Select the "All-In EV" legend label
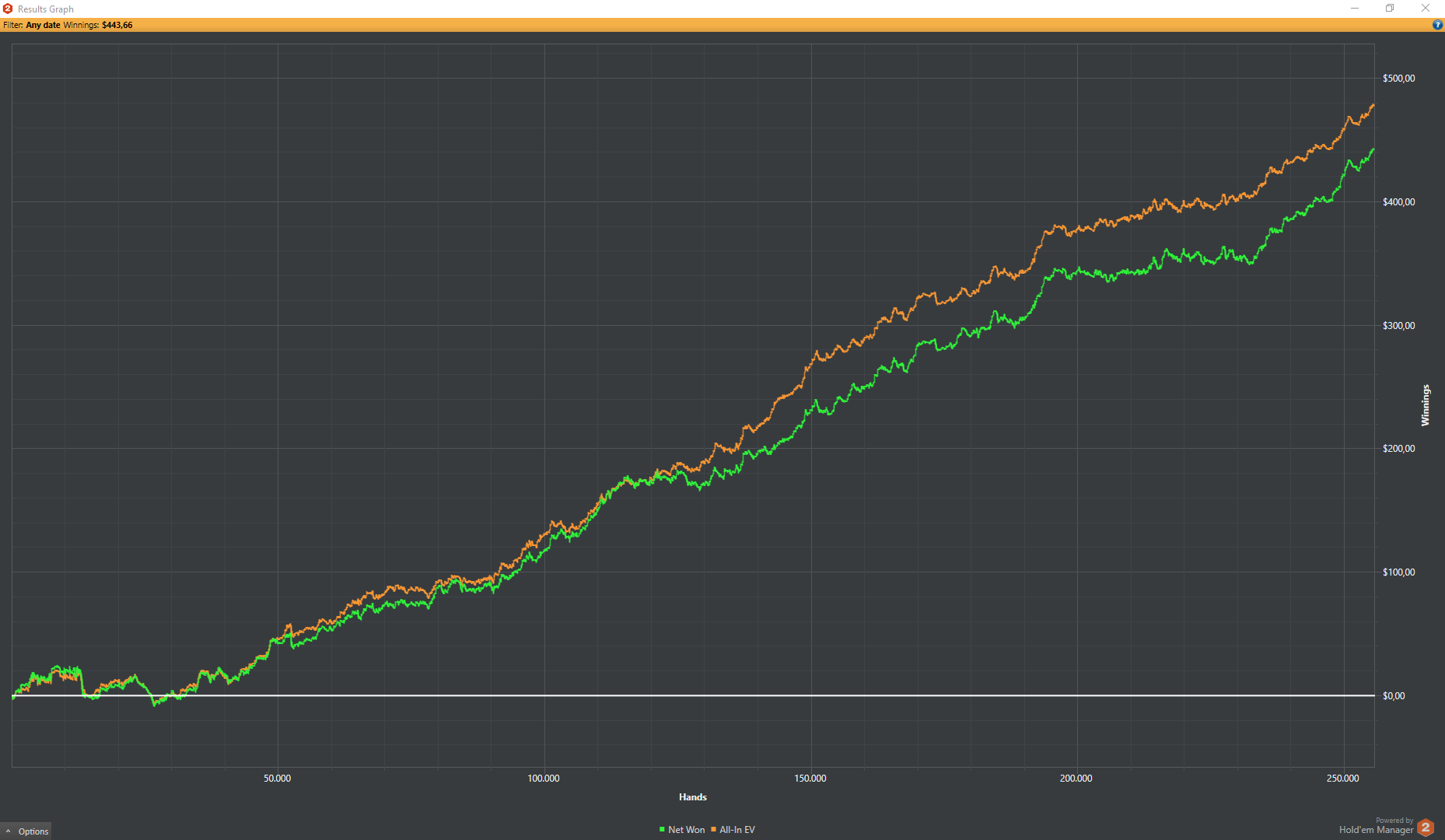The height and width of the screenshot is (840, 1445). click(737, 830)
